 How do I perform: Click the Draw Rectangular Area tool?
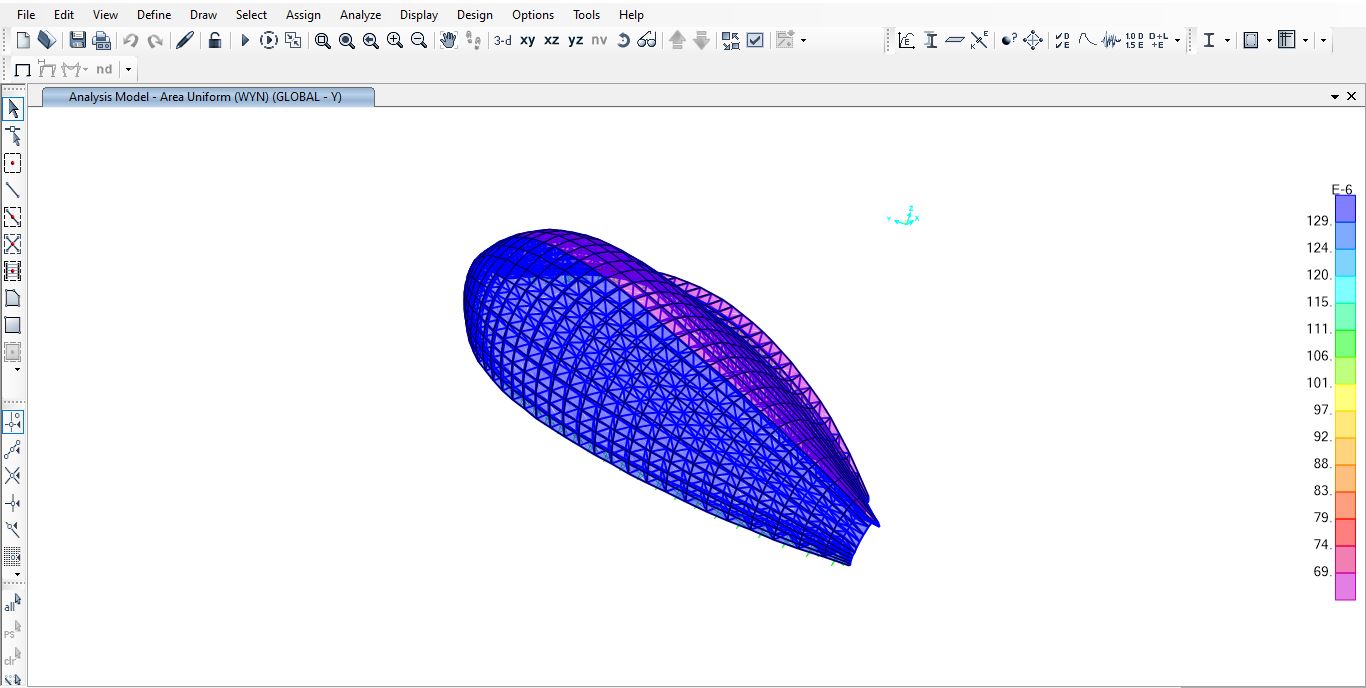pos(13,325)
